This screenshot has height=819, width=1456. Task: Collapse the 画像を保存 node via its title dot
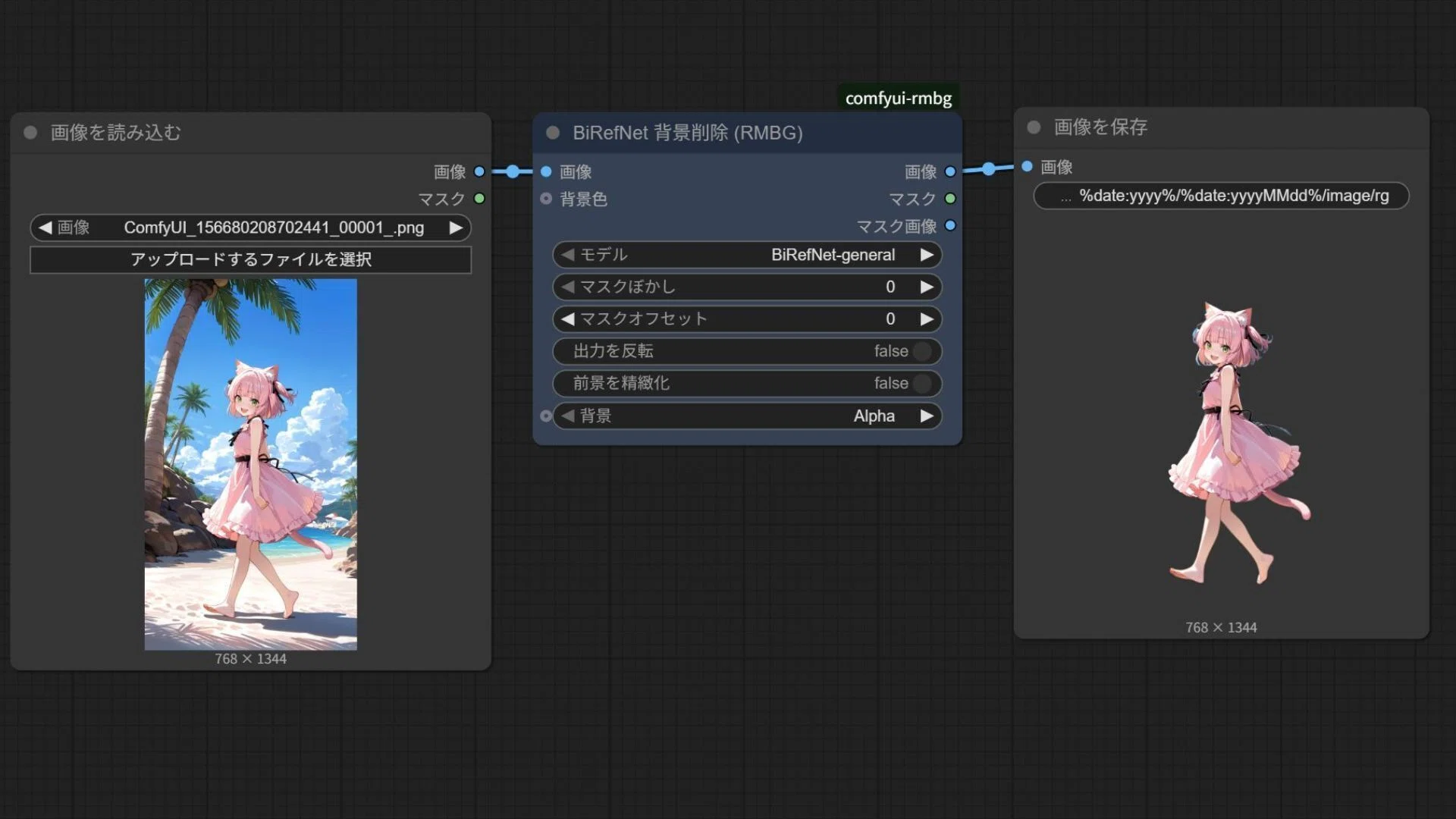pyautogui.click(x=1034, y=127)
